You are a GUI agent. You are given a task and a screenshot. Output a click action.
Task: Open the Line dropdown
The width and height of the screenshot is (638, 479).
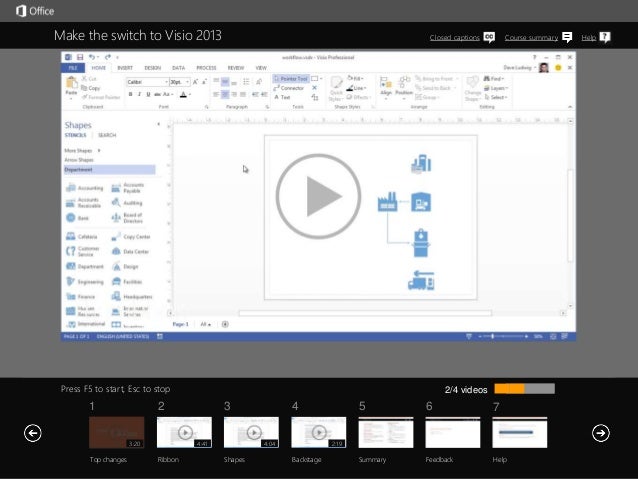[356, 88]
